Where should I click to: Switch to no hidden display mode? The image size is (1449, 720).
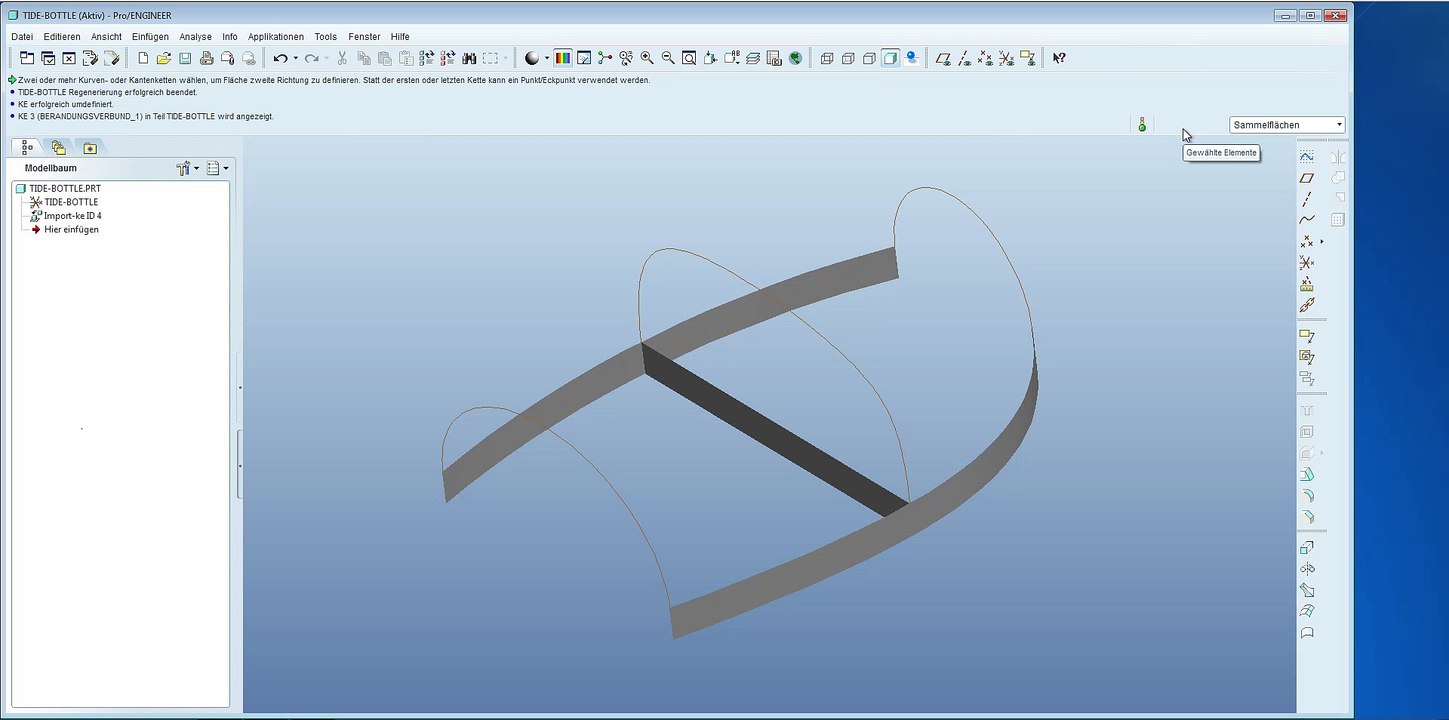click(869, 58)
